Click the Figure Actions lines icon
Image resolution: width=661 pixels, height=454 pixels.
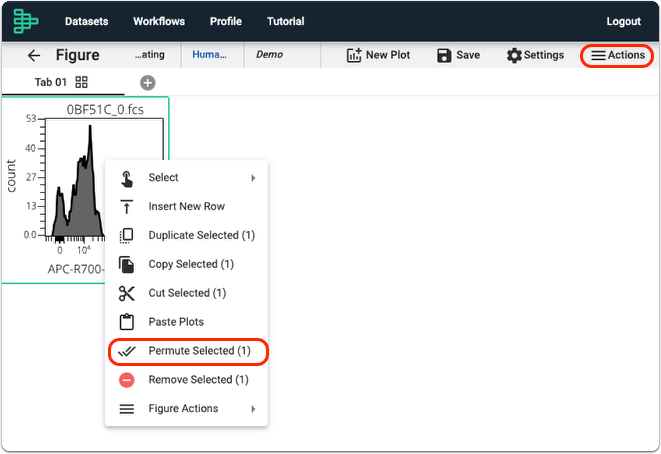(x=126, y=408)
